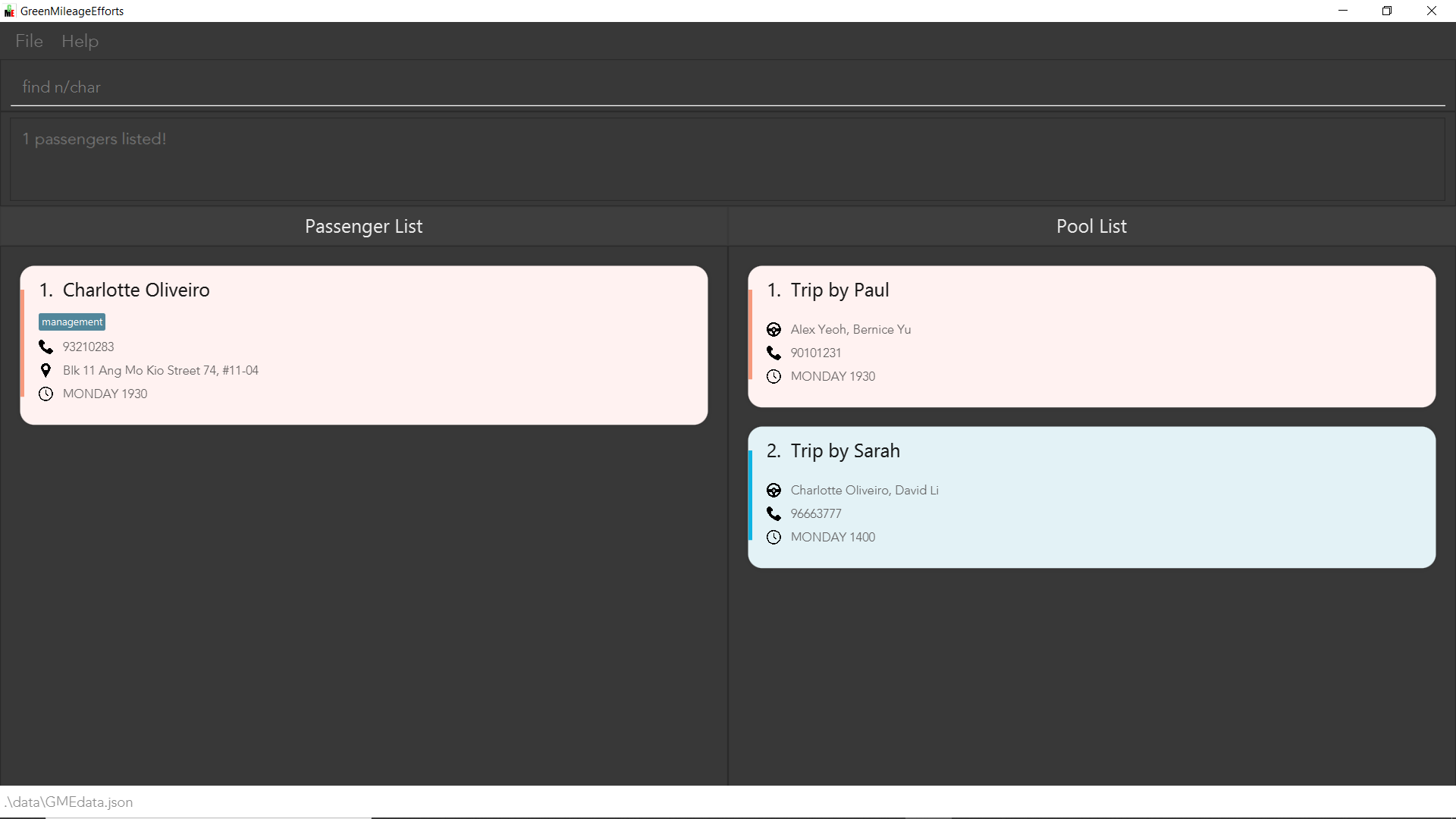Select the Charlotte Oliveiro passenger card
Image resolution: width=1456 pixels, height=819 pixels.
455,345
